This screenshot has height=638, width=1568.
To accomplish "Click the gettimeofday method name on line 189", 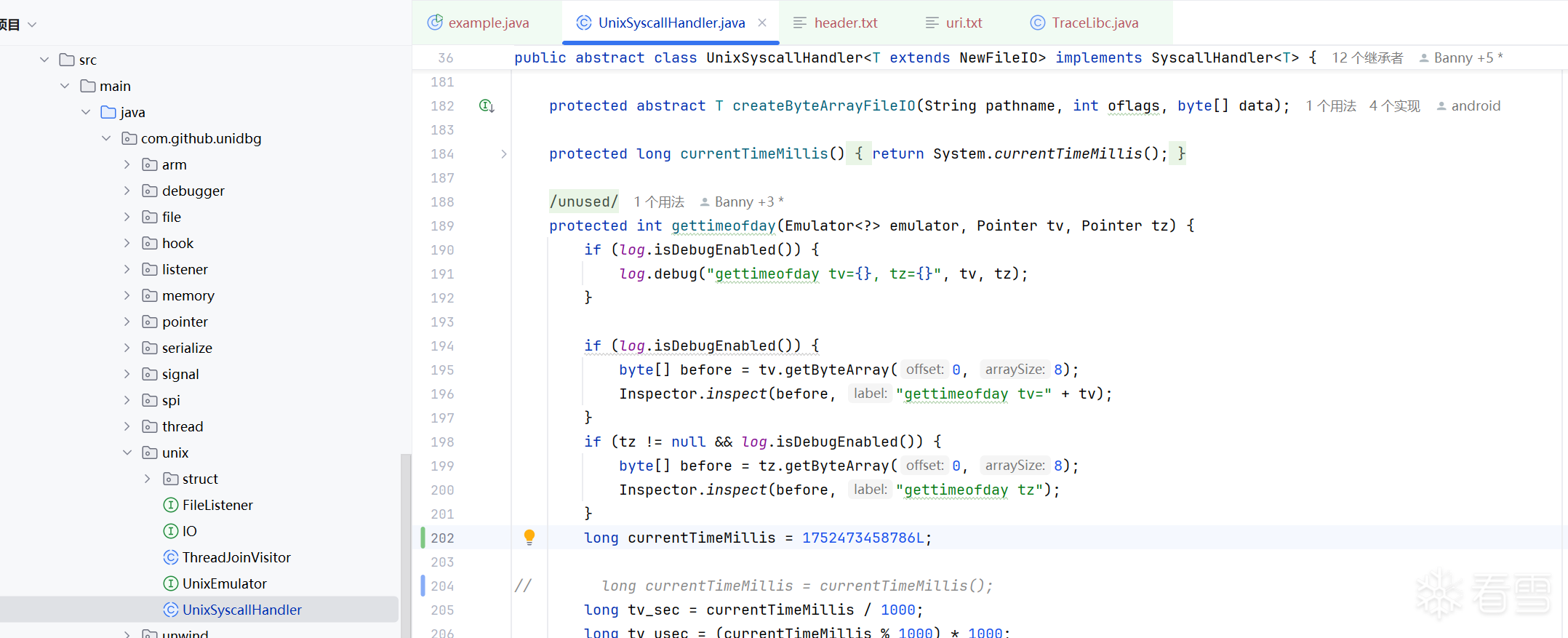I will [x=724, y=226].
